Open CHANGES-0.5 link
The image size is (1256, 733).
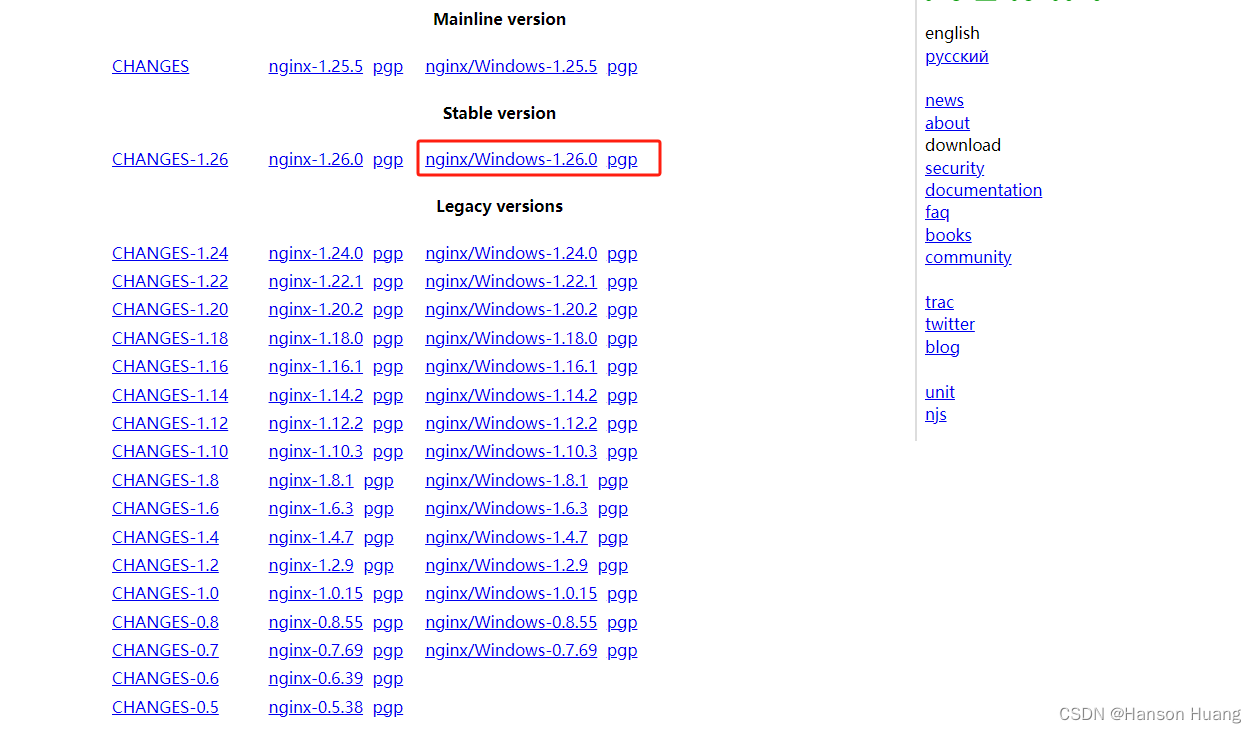165,707
